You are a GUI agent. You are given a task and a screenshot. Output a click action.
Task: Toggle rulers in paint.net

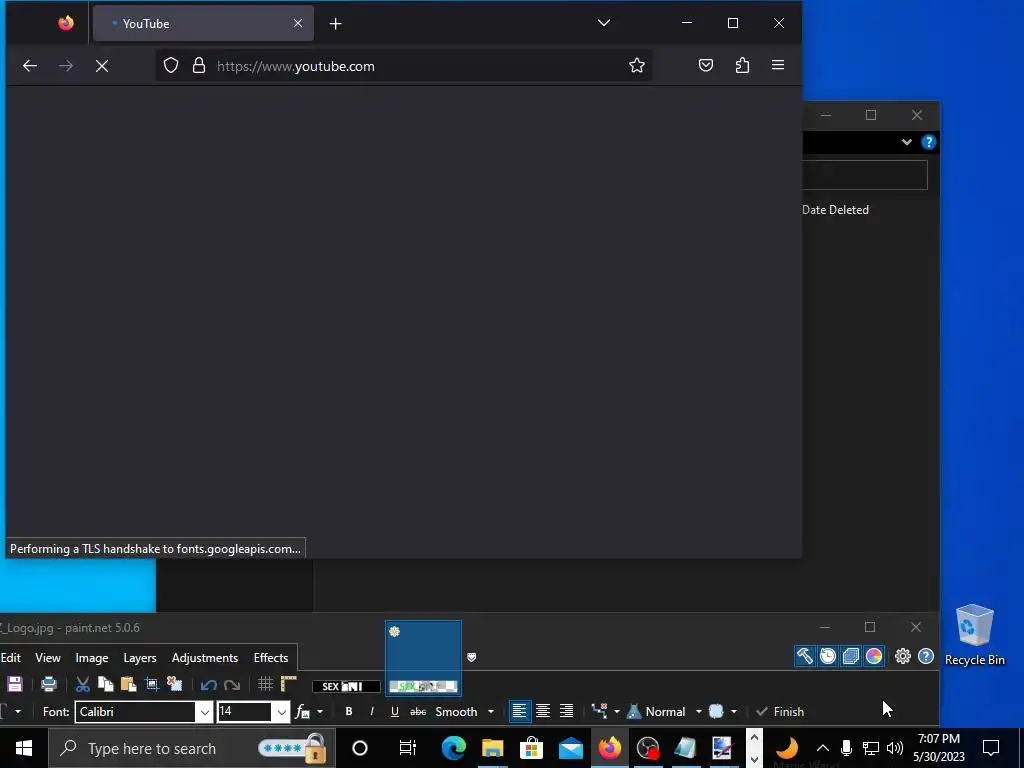click(289, 684)
